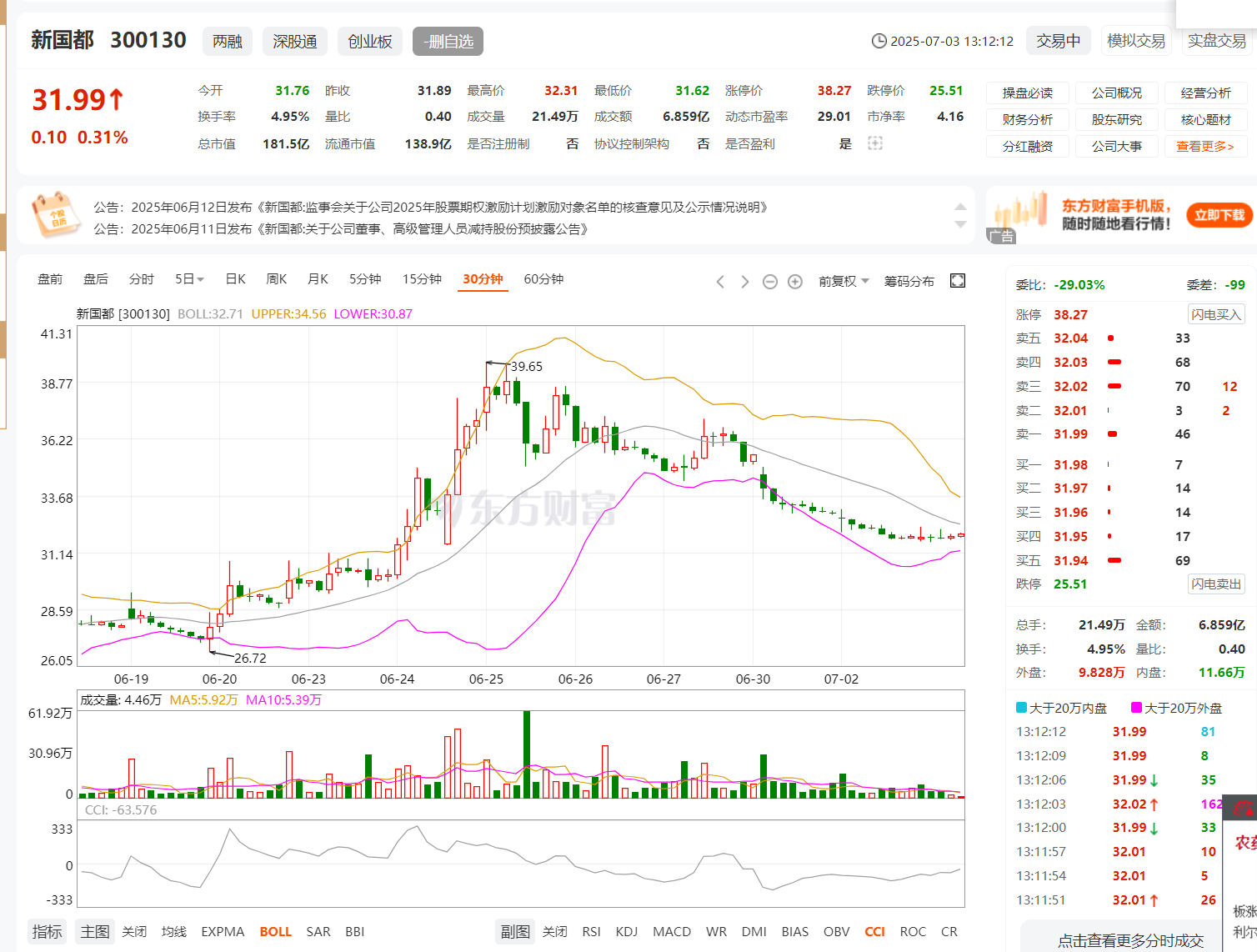Click 闪电卖出 quick sell button

[1216, 584]
